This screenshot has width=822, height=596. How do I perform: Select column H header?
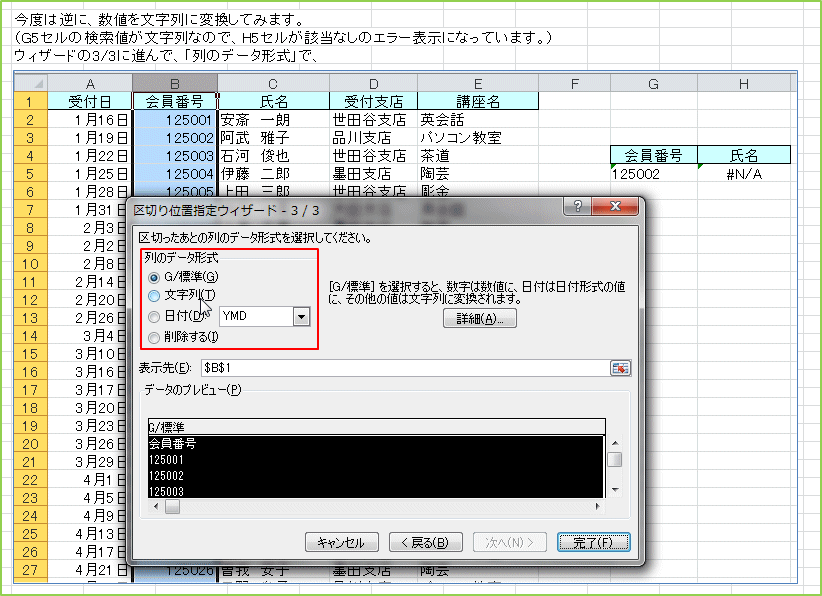pyautogui.click(x=743, y=83)
